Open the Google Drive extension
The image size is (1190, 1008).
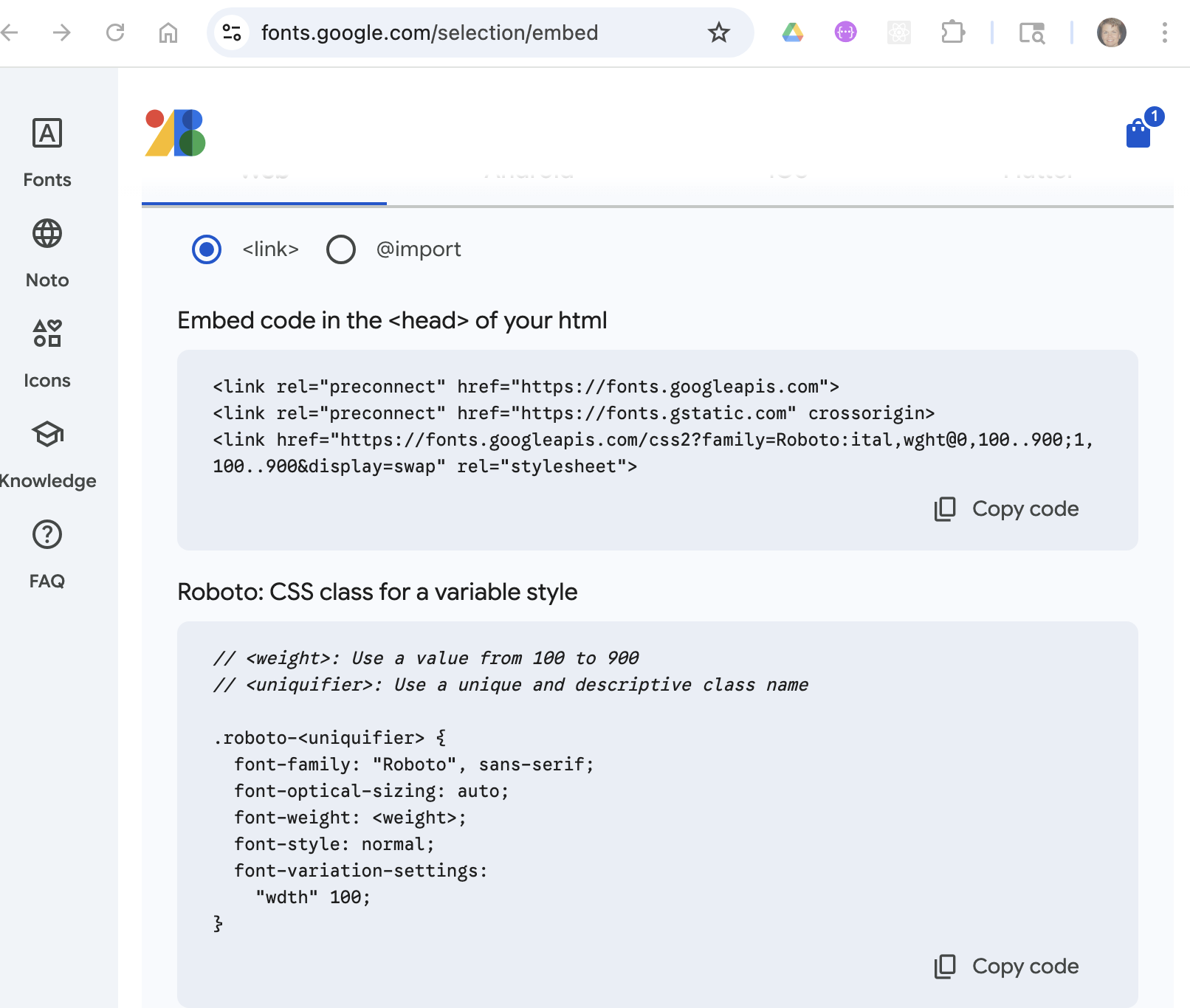pos(793,32)
